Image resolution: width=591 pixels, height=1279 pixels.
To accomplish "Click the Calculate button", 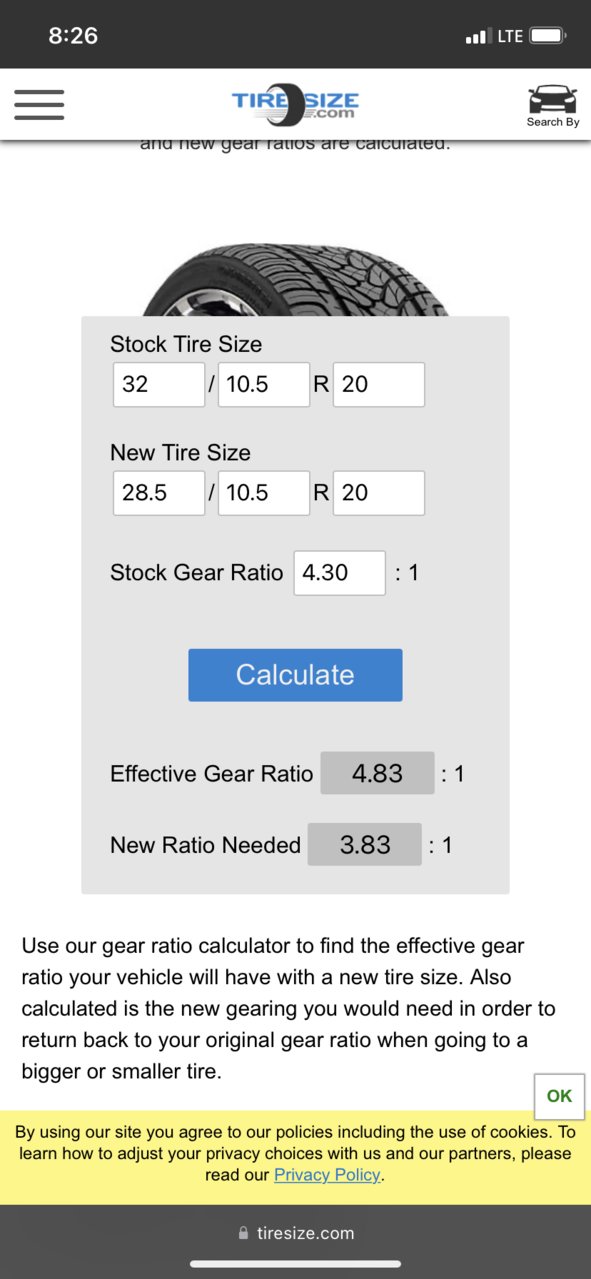I will click(x=295, y=675).
